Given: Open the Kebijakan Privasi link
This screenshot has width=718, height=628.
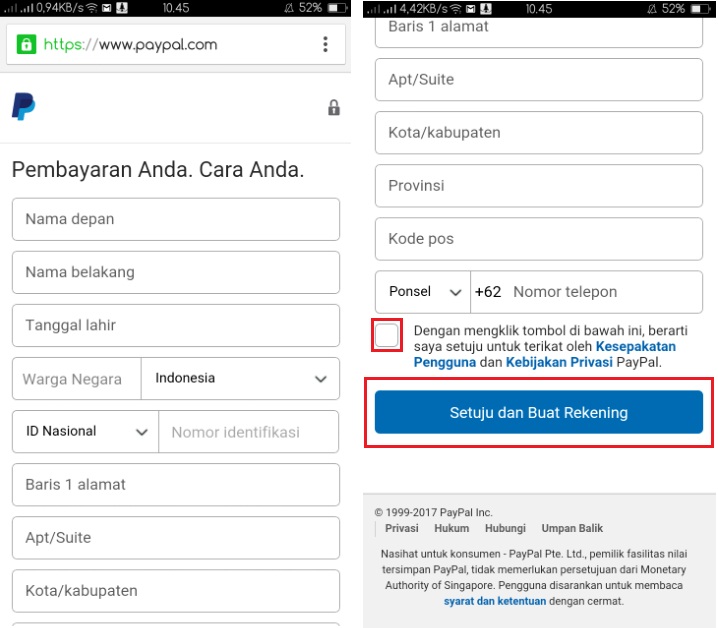Looking at the screenshot, I should coord(559,362).
